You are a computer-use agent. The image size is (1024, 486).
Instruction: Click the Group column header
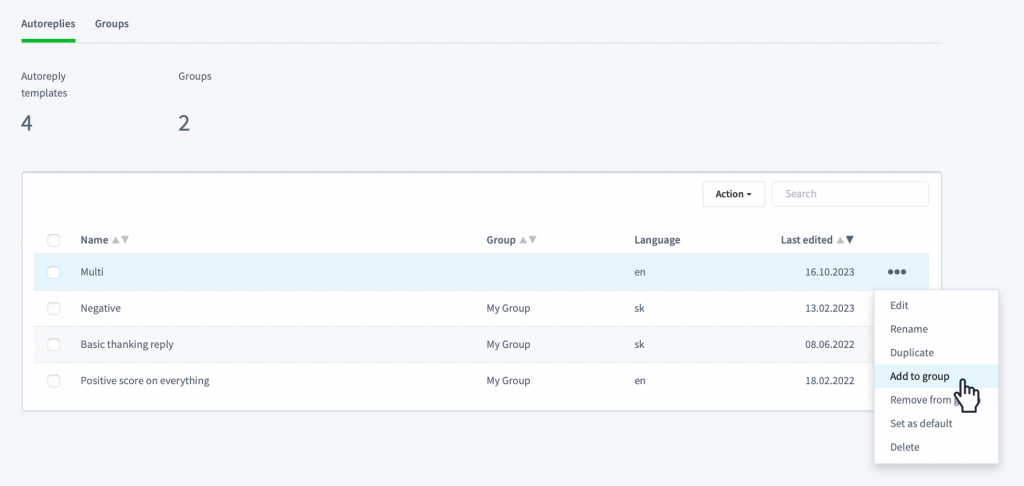point(501,240)
